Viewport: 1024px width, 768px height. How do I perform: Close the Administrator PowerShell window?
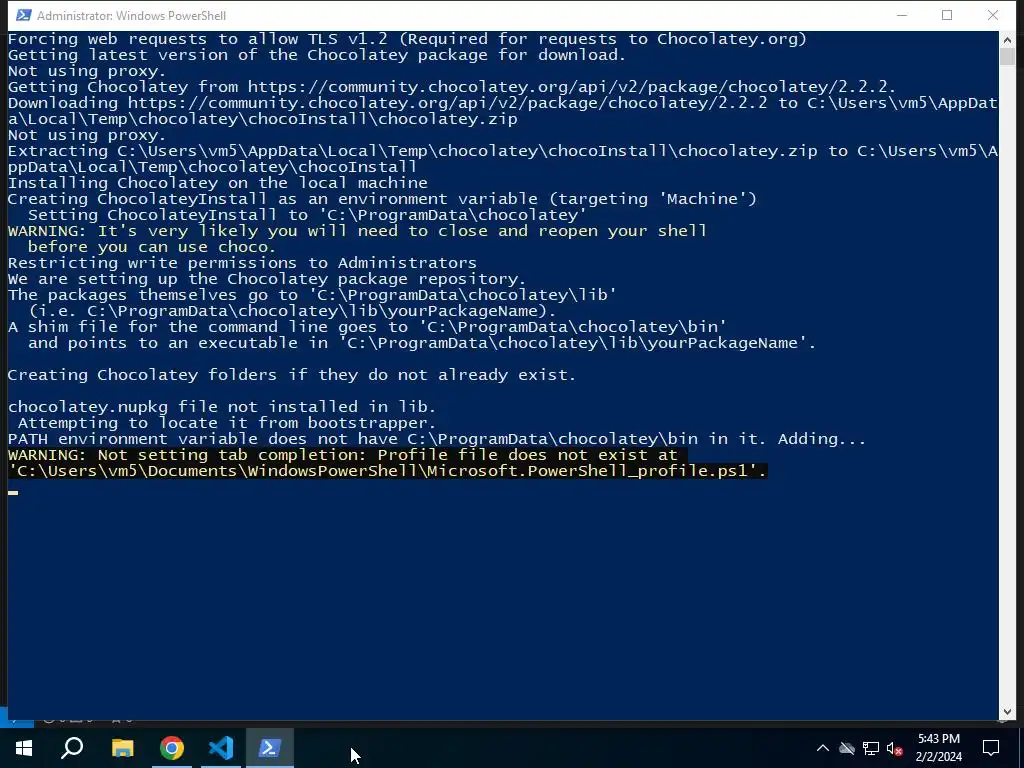(993, 15)
